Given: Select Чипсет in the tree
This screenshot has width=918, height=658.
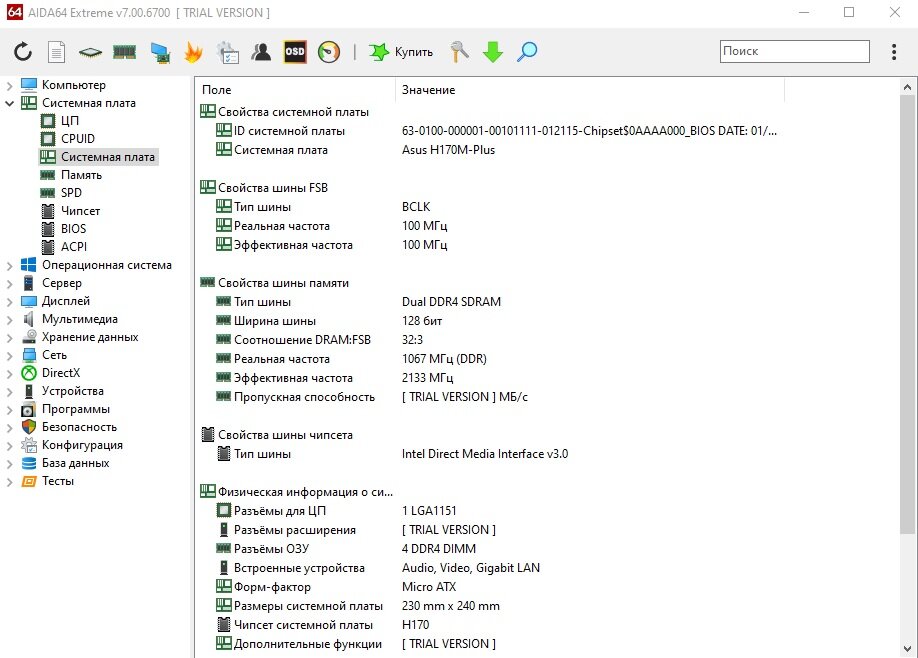Looking at the screenshot, I should (80, 211).
